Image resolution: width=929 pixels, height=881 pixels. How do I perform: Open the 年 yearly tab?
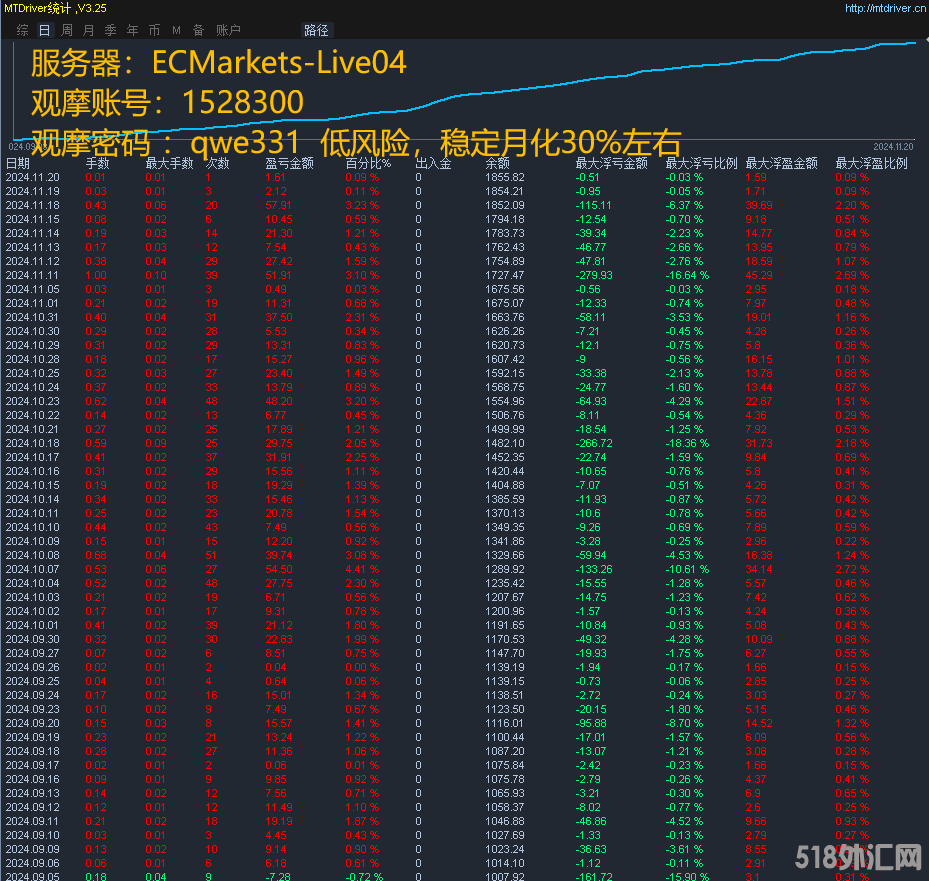pyautogui.click(x=133, y=30)
